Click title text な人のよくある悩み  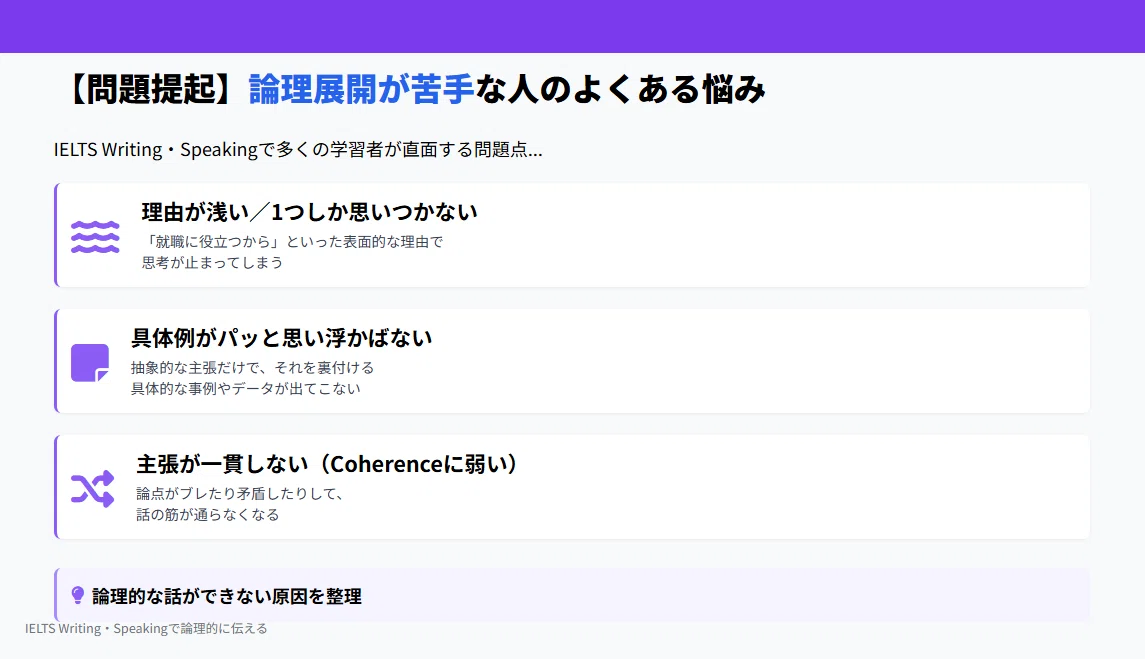621,89
